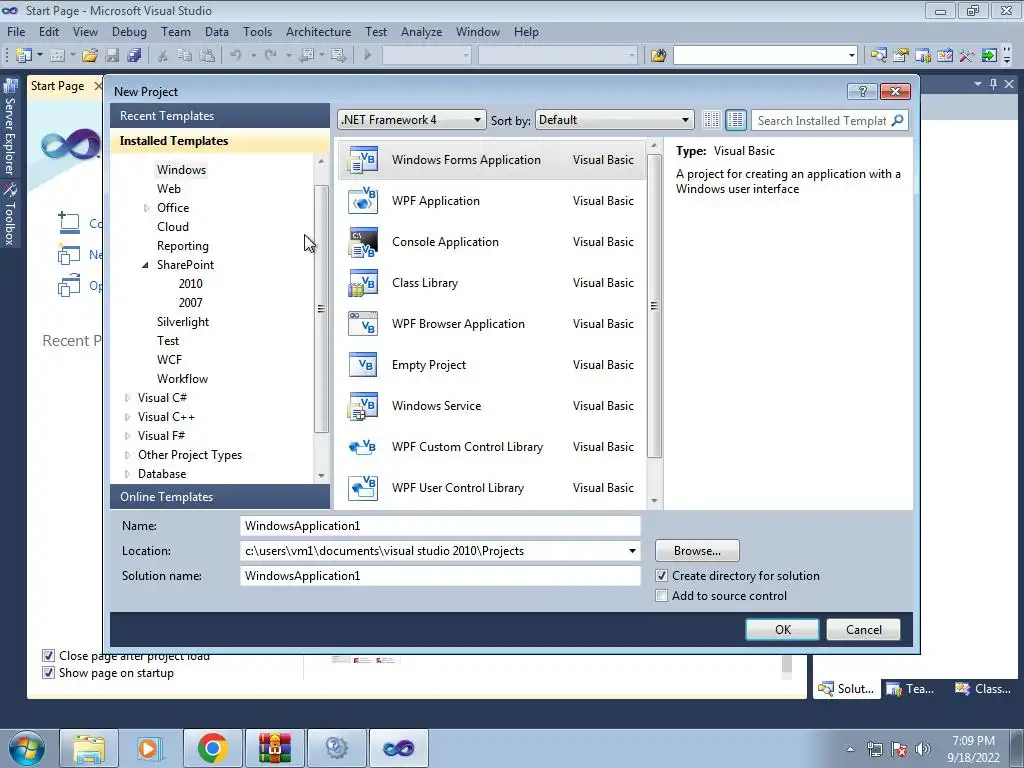Image resolution: width=1024 pixels, height=768 pixels.
Task: Click the Open File toolbar icon
Action: pyautogui.click(x=90, y=56)
